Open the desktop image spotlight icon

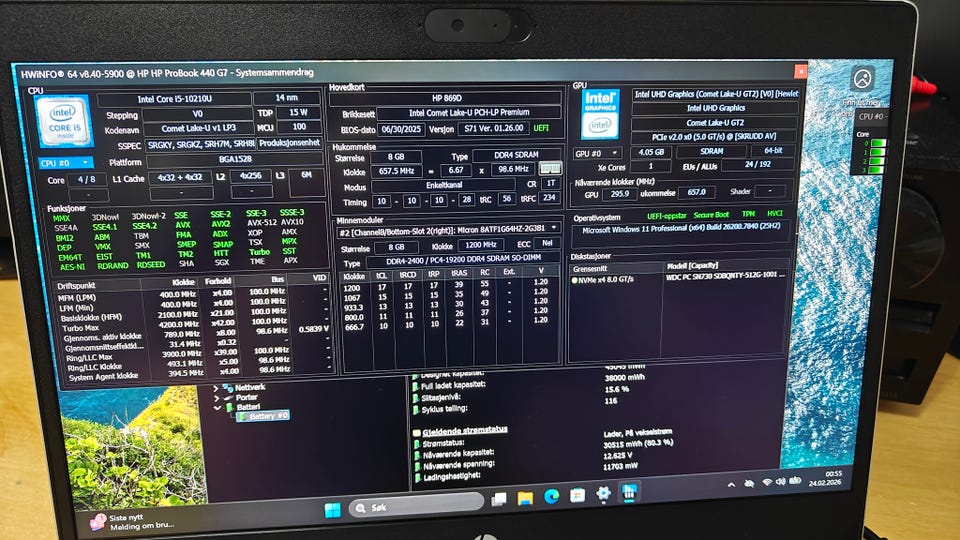point(863,78)
